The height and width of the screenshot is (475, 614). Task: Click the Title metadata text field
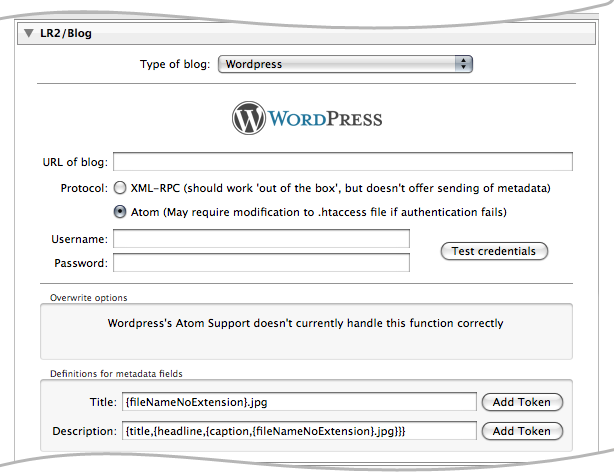click(x=298, y=402)
